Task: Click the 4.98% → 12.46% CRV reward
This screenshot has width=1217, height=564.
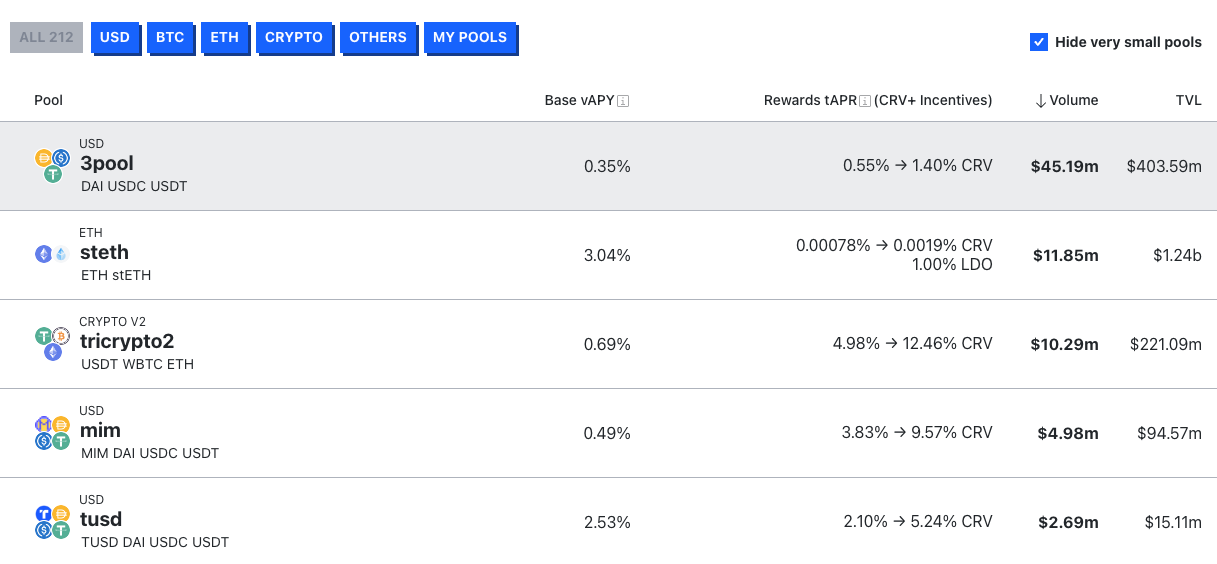Action: click(913, 343)
